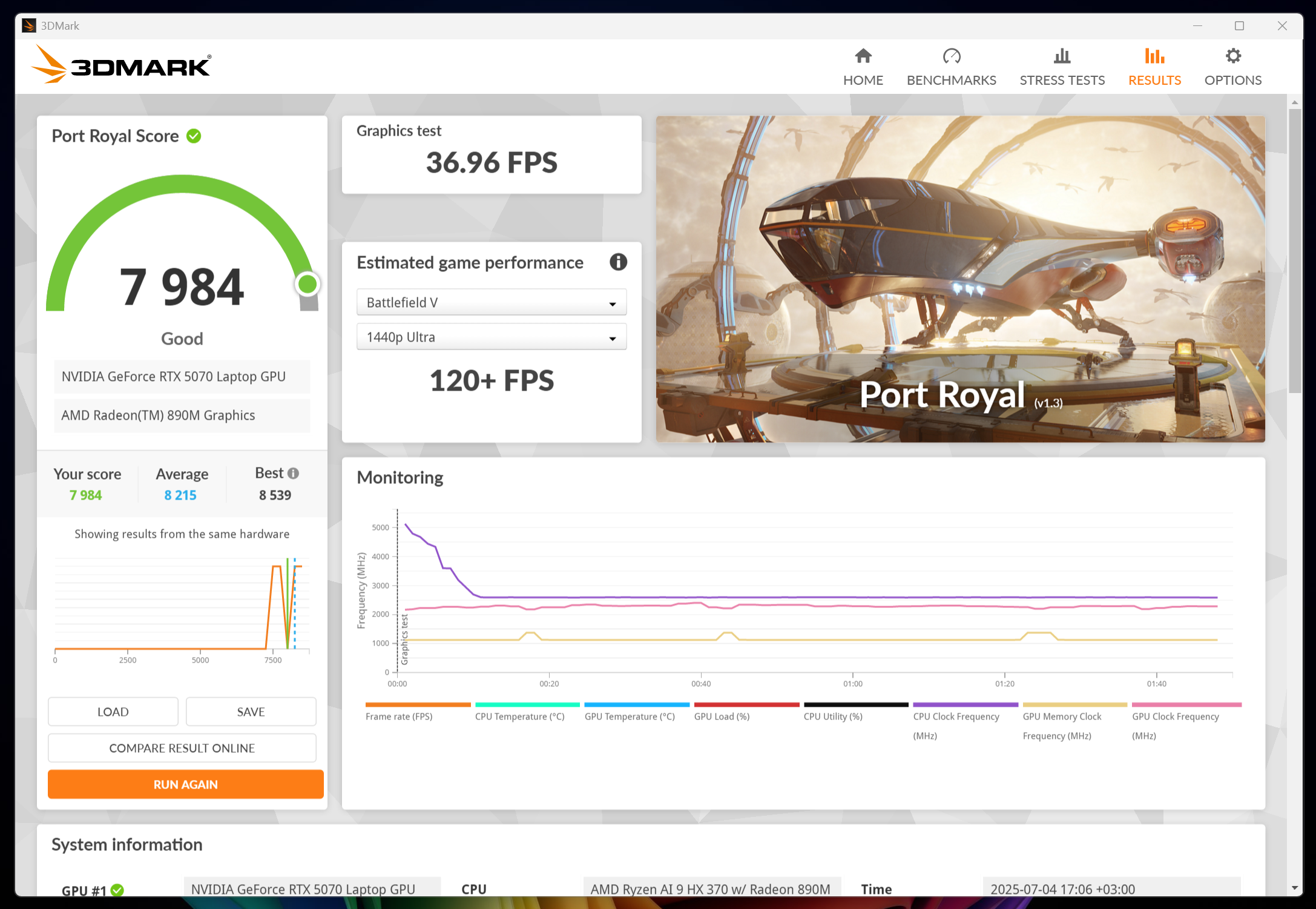Click the 3DMark logo in header
The image size is (1316, 909).
tap(121, 65)
